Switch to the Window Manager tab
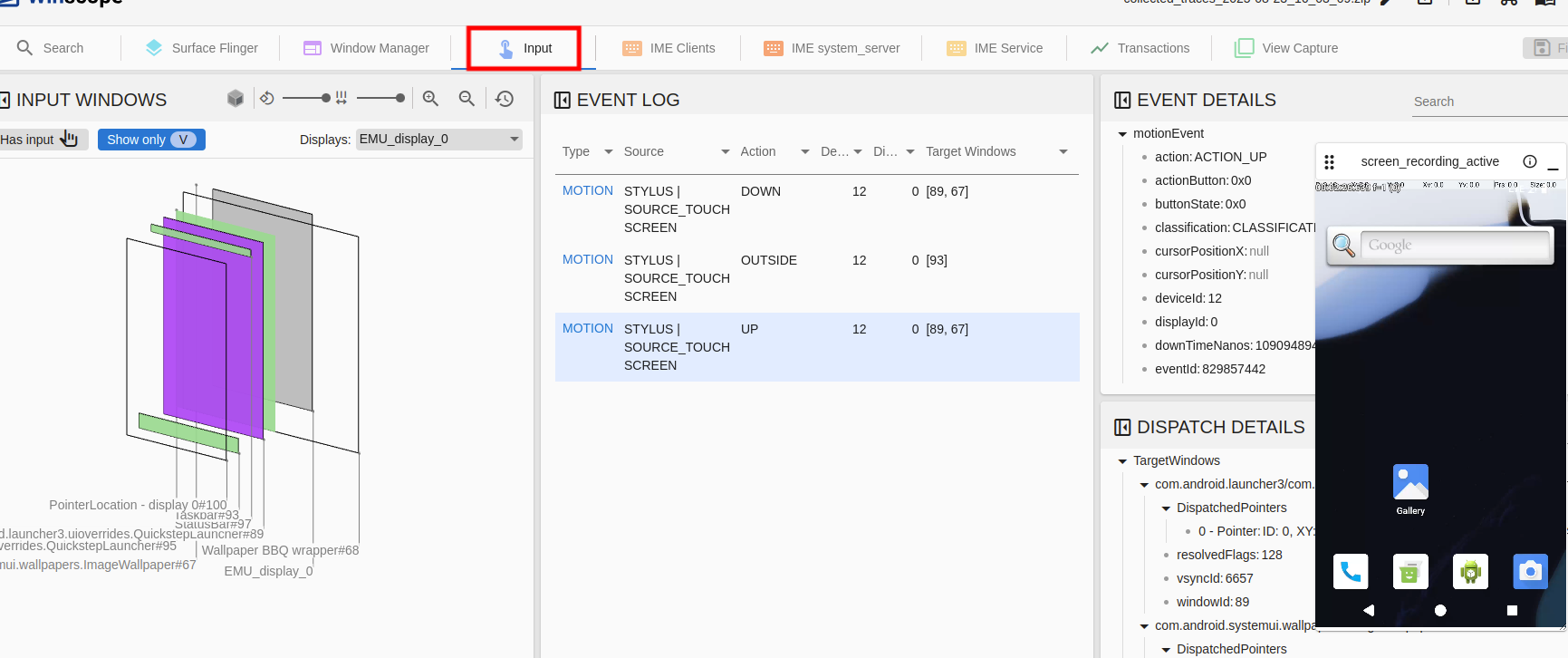1568x658 pixels. click(366, 48)
